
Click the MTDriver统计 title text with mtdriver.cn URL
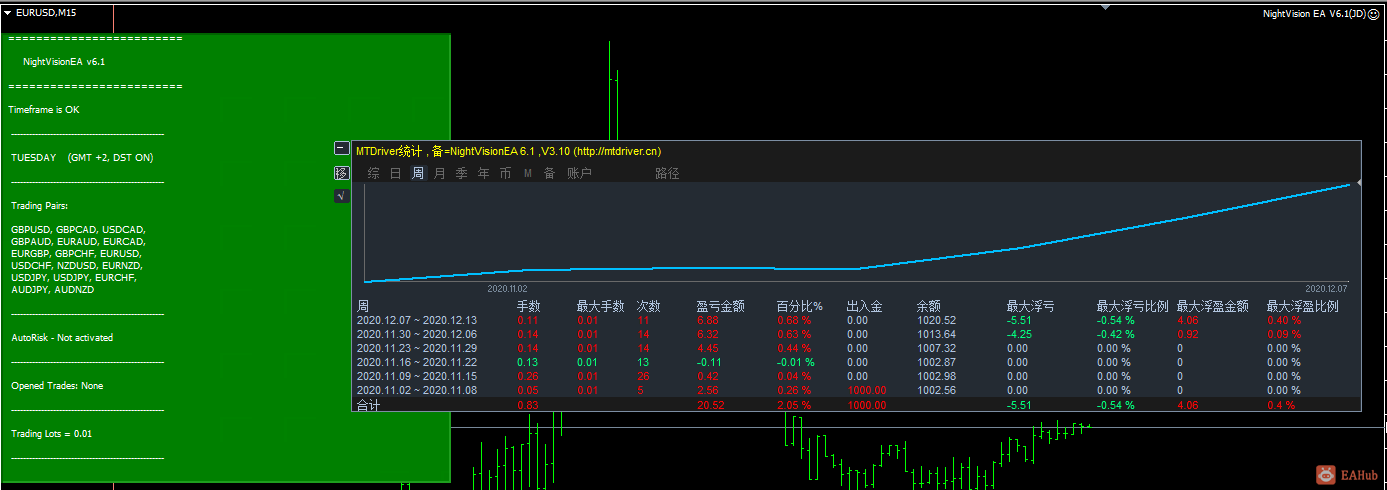coord(508,151)
